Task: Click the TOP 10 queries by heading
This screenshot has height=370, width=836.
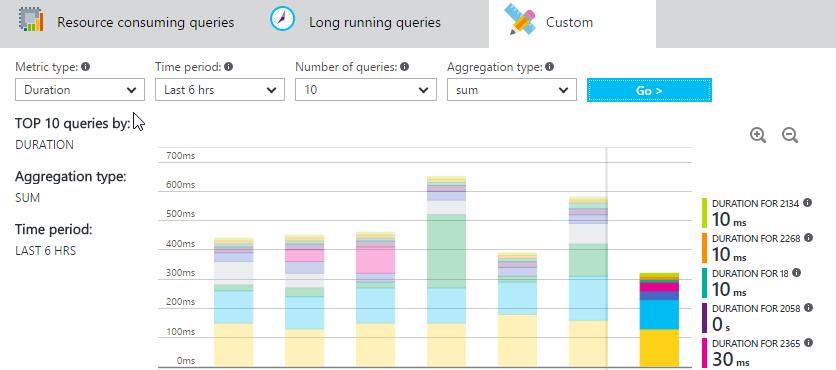Action: (73, 124)
